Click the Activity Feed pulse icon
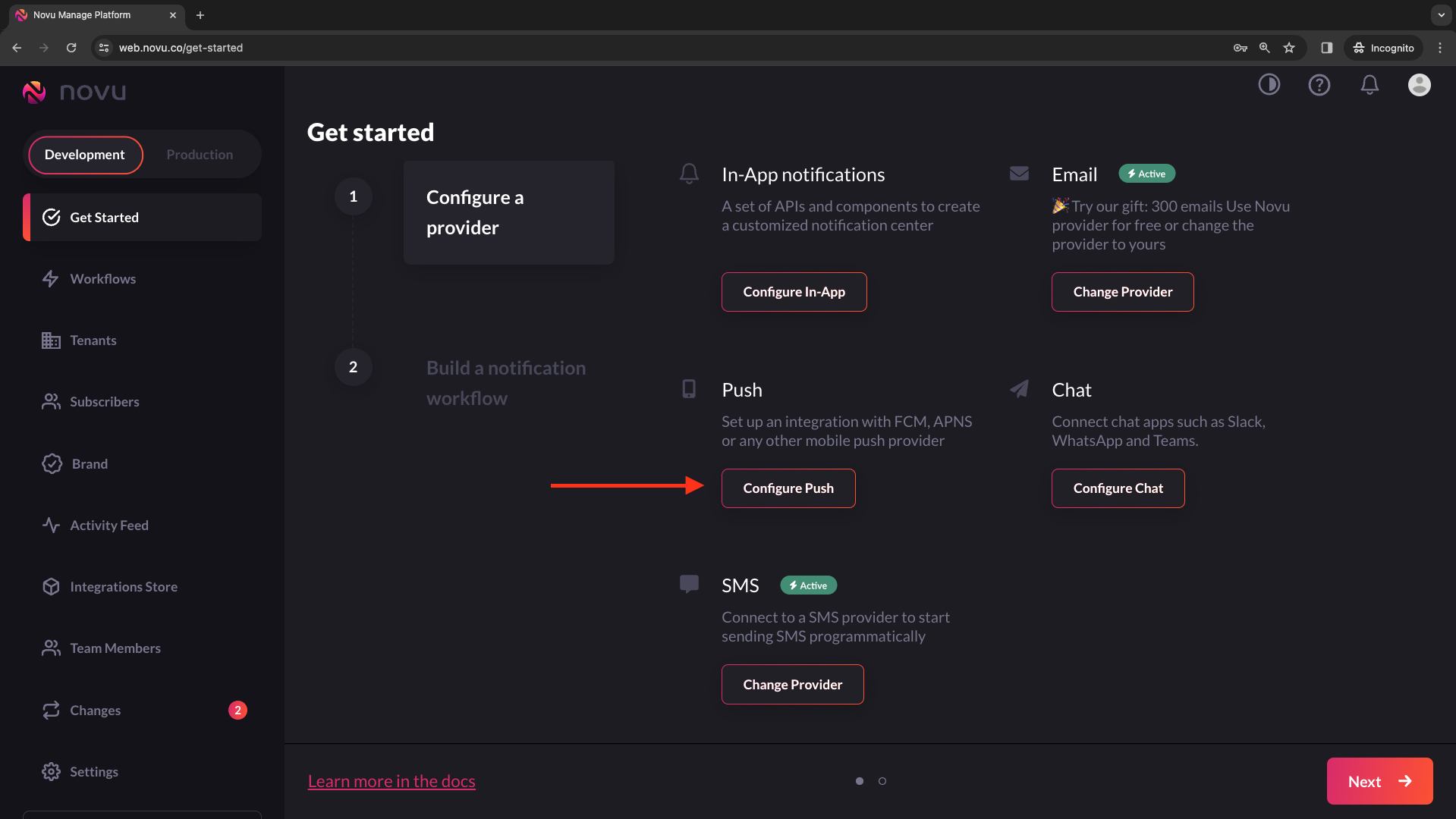The width and height of the screenshot is (1456, 819). 51,526
